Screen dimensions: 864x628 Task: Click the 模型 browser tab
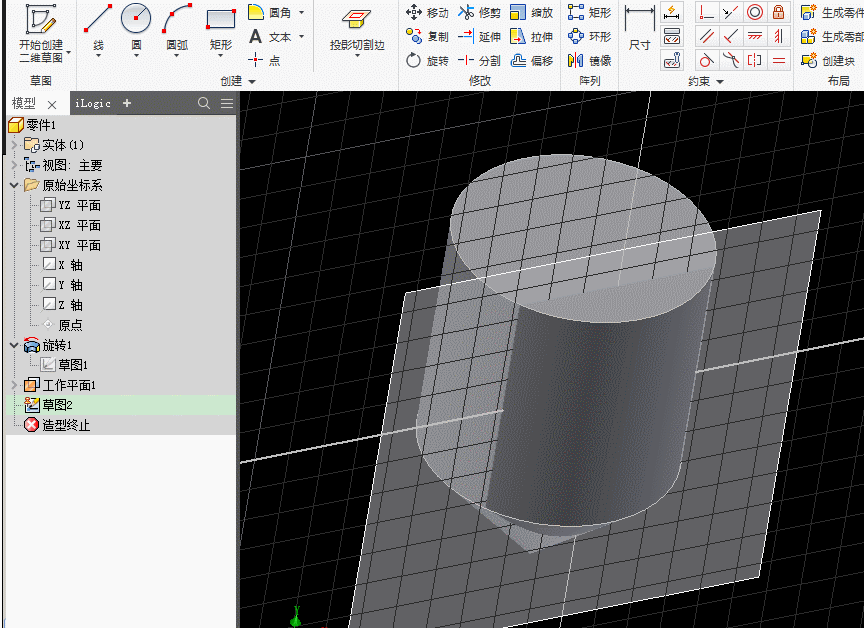[23, 103]
